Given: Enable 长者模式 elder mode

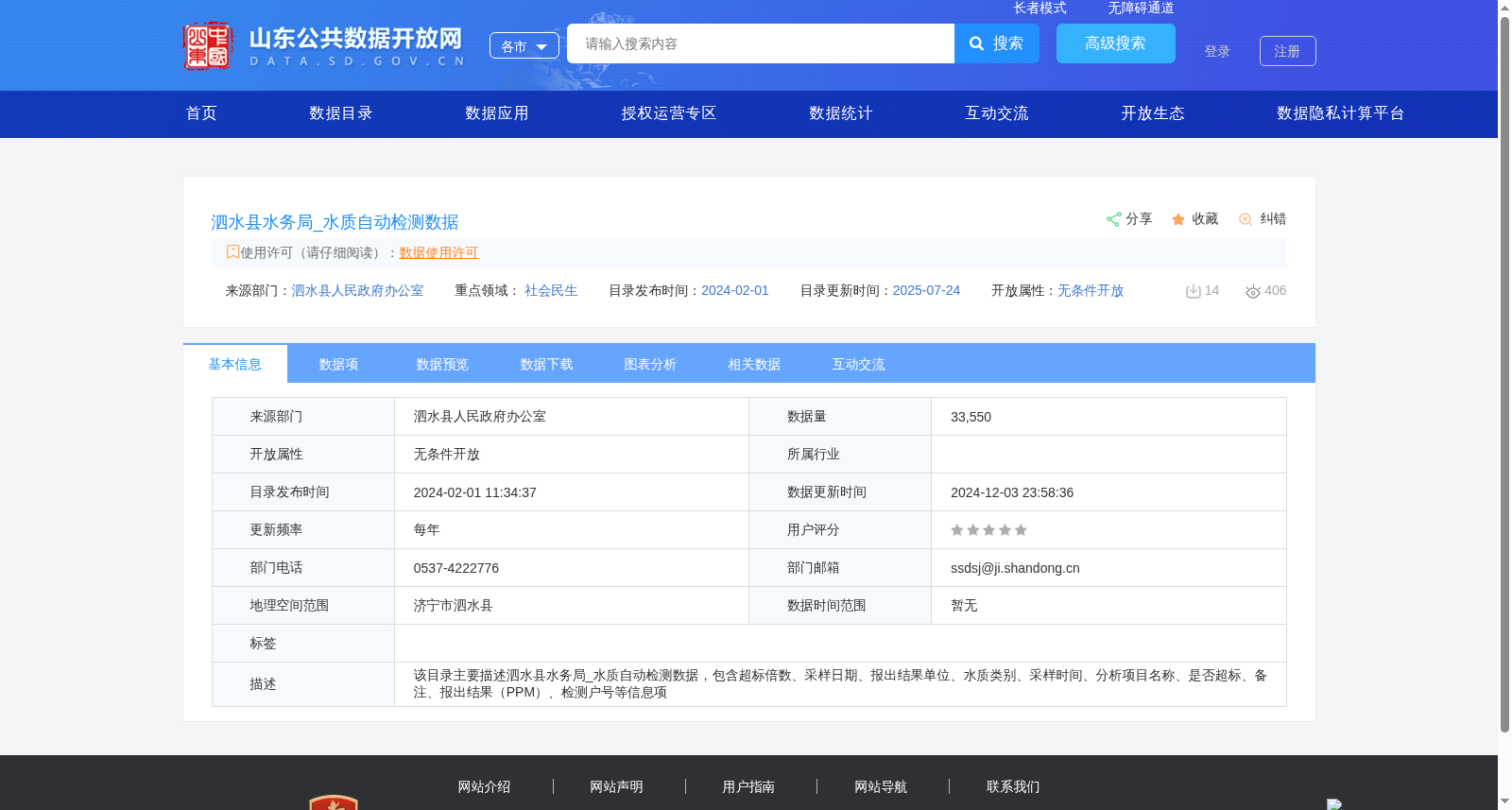Looking at the screenshot, I should click(x=1039, y=8).
